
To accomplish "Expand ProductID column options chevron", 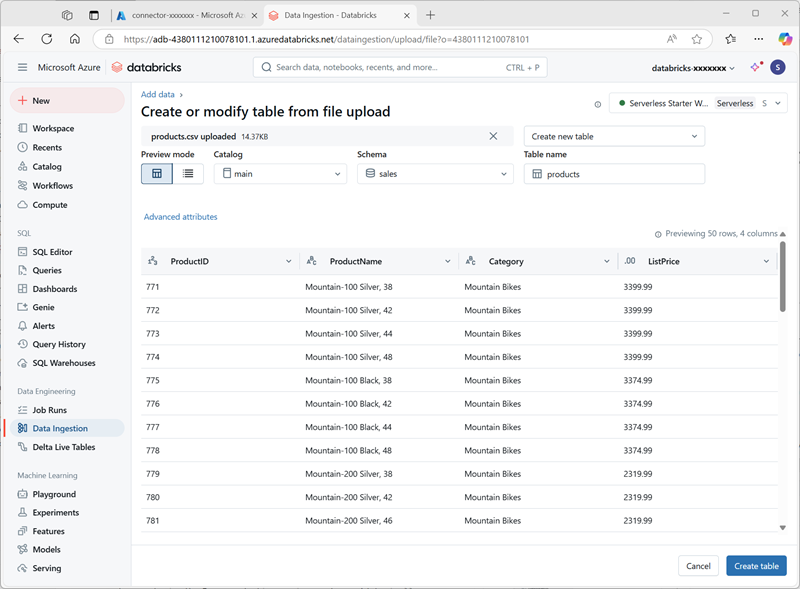I will pos(288,261).
